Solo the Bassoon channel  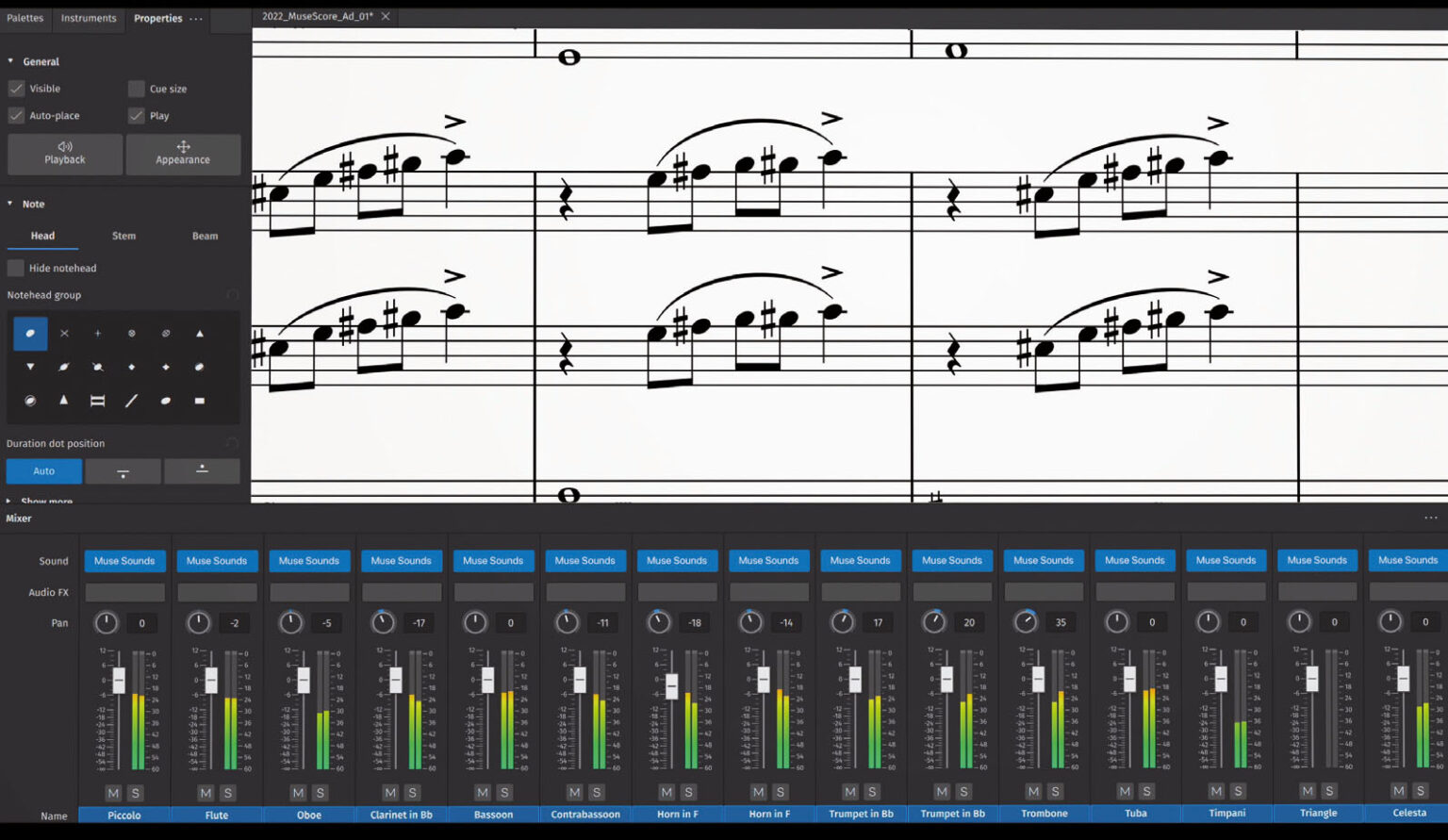pyautogui.click(x=504, y=792)
